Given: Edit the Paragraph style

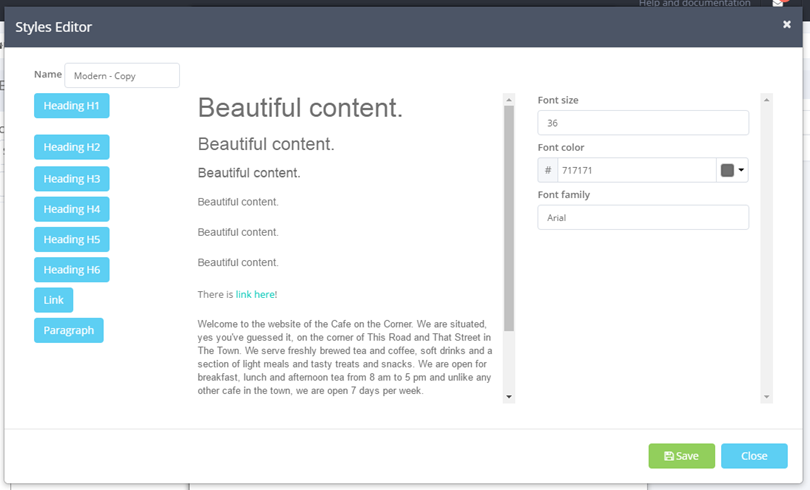Looking at the screenshot, I should [69, 330].
